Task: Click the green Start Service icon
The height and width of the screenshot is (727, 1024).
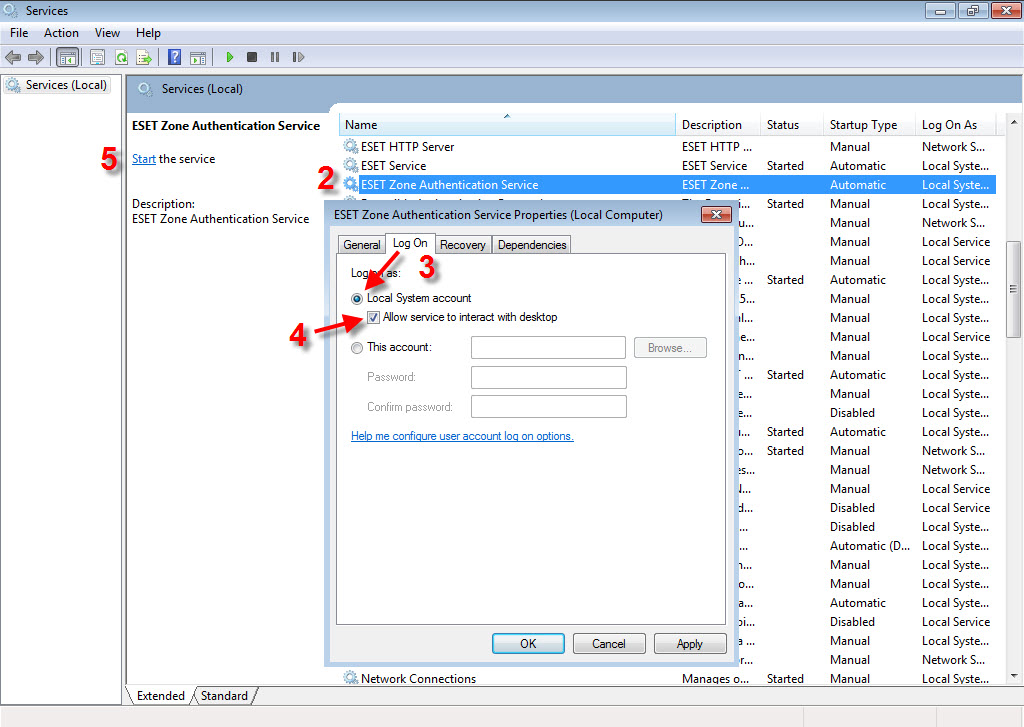Action: (x=229, y=57)
